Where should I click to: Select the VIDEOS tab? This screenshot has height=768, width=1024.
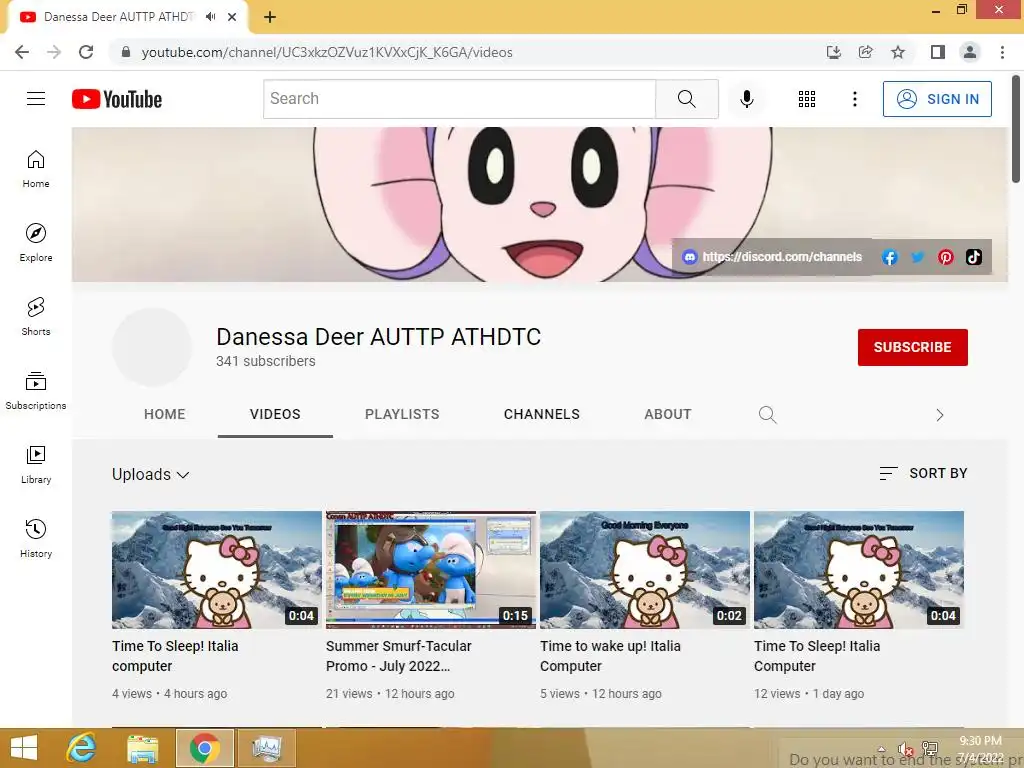click(275, 414)
